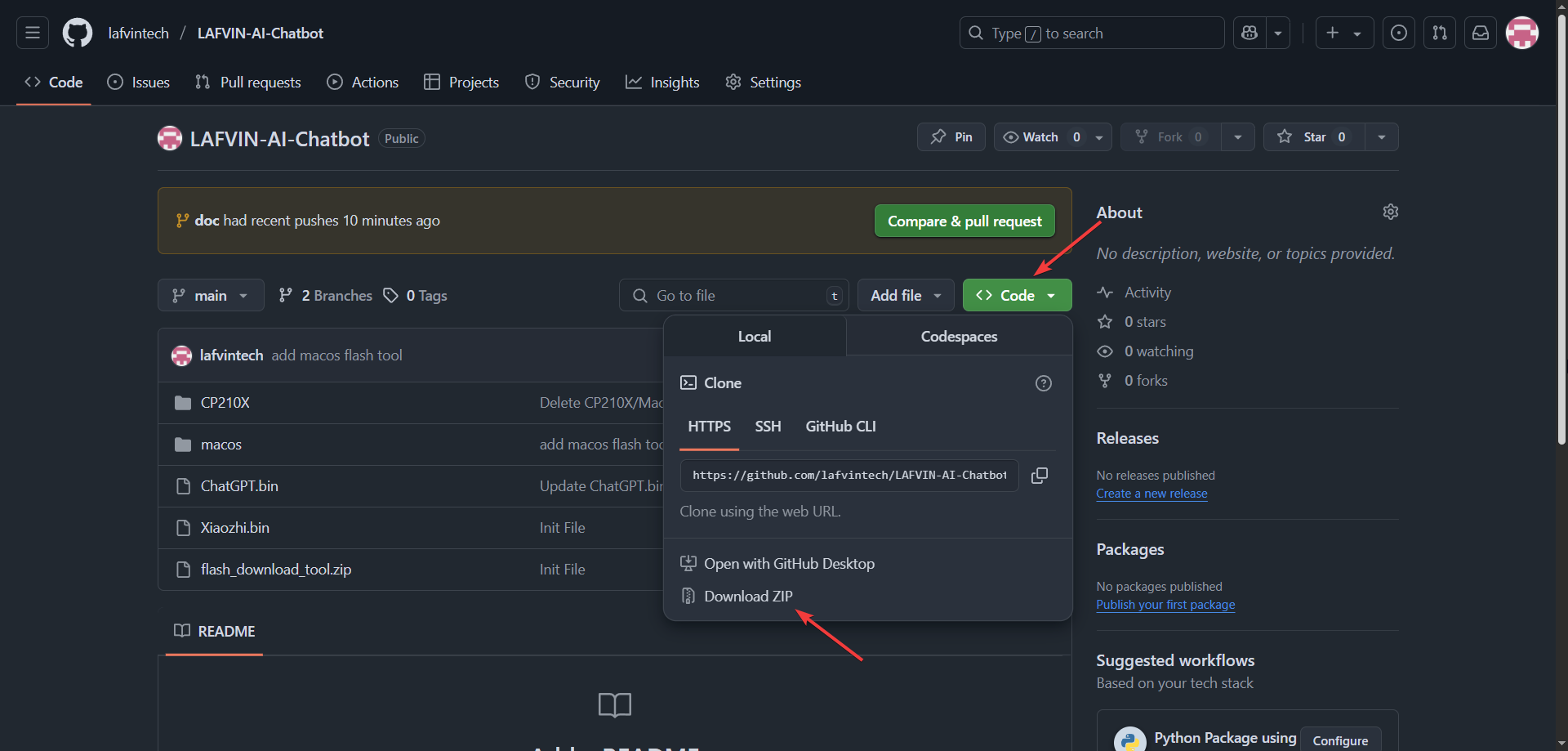Image resolution: width=1568 pixels, height=751 pixels.
Task: Configure the Python Package workflow
Action: point(1340,740)
